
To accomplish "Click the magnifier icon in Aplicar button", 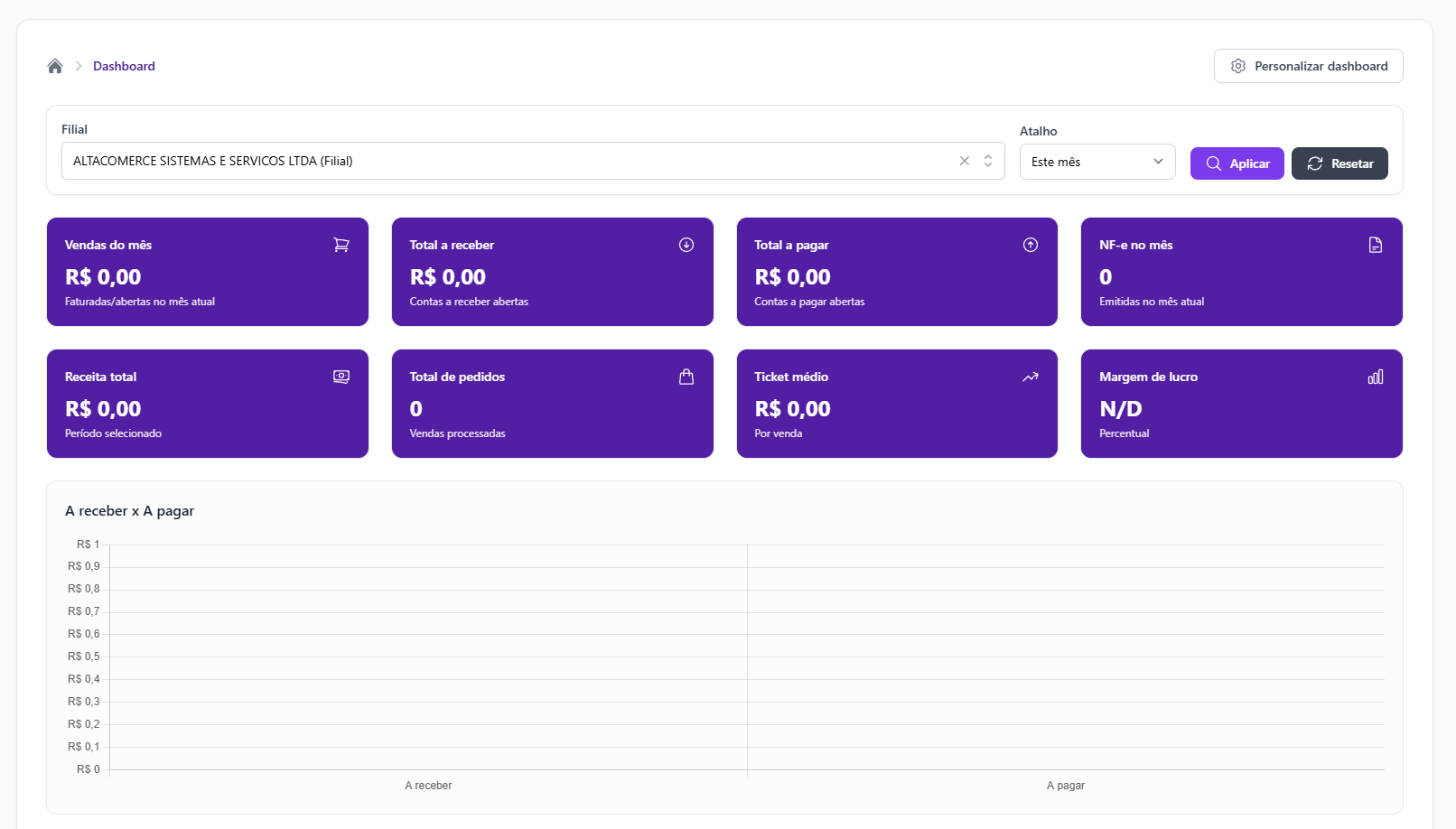I will pyautogui.click(x=1214, y=163).
